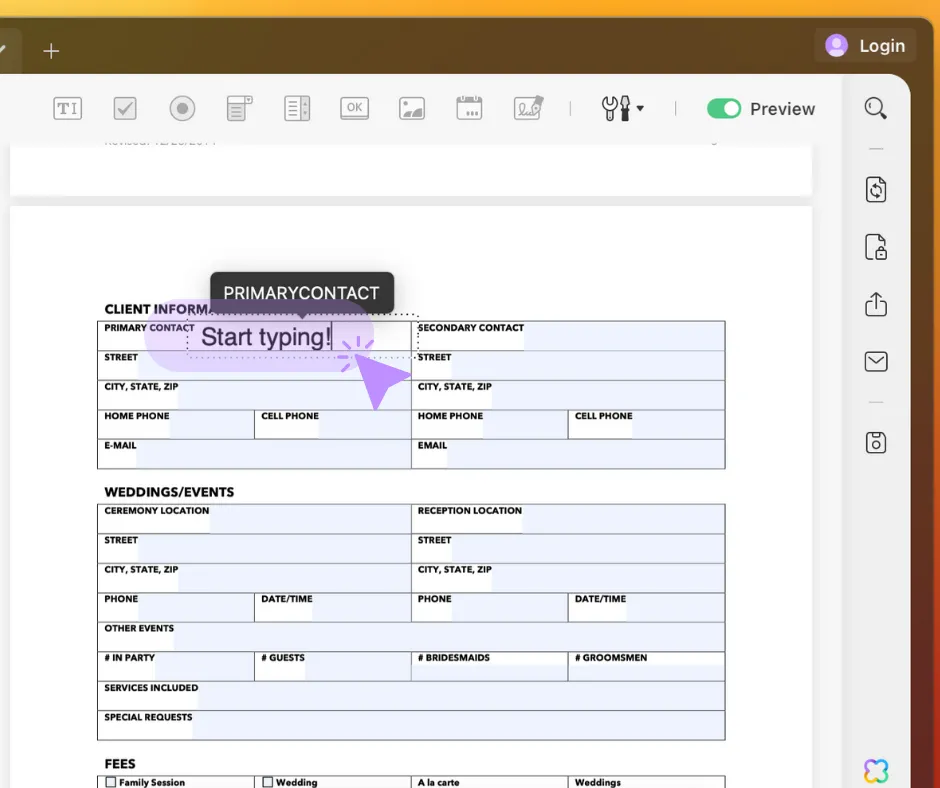
Task: Open the Email option in the right sidebar
Action: [x=875, y=361]
